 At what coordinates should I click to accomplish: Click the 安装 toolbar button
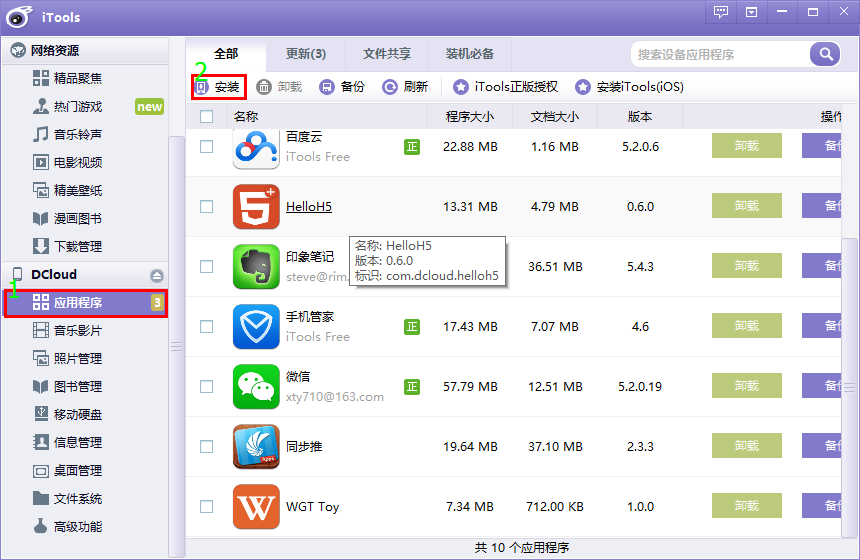click(x=219, y=87)
